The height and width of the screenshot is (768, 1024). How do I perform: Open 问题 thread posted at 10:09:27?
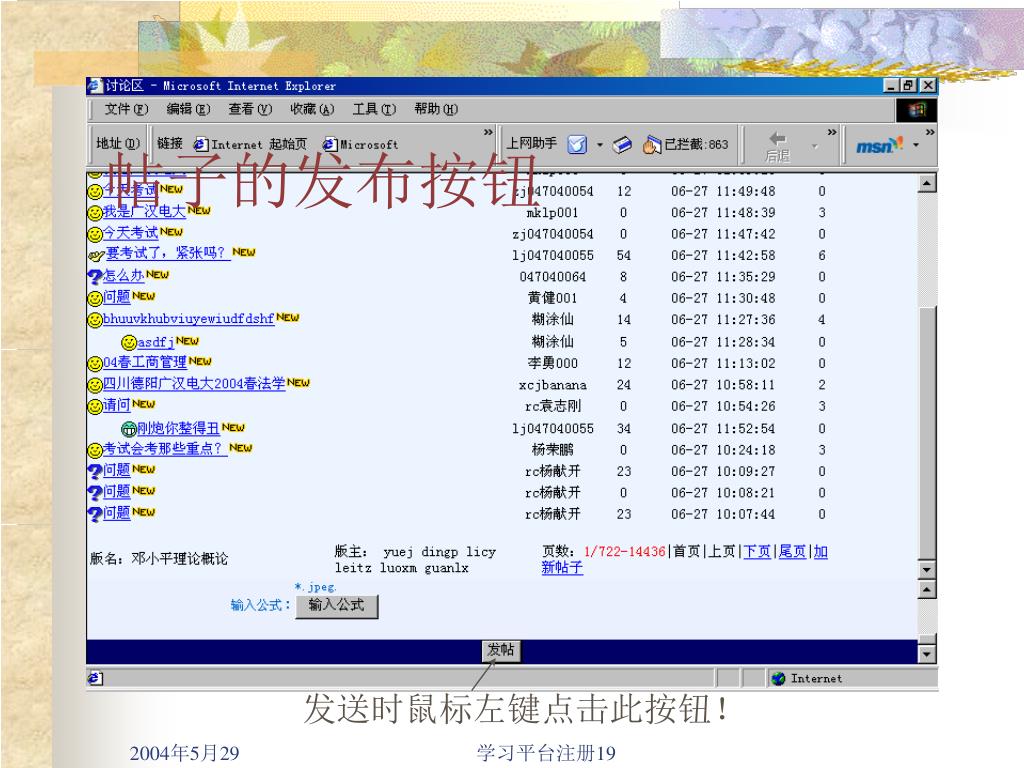pyautogui.click(x=116, y=470)
